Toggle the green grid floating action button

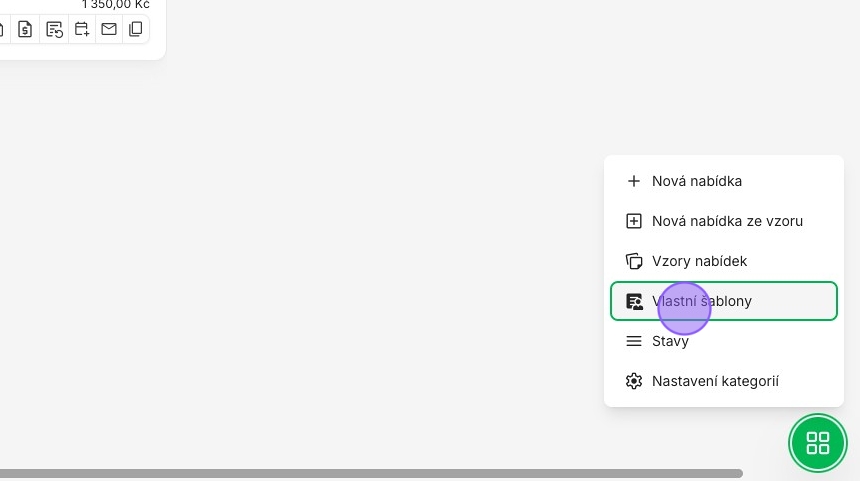tap(818, 443)
